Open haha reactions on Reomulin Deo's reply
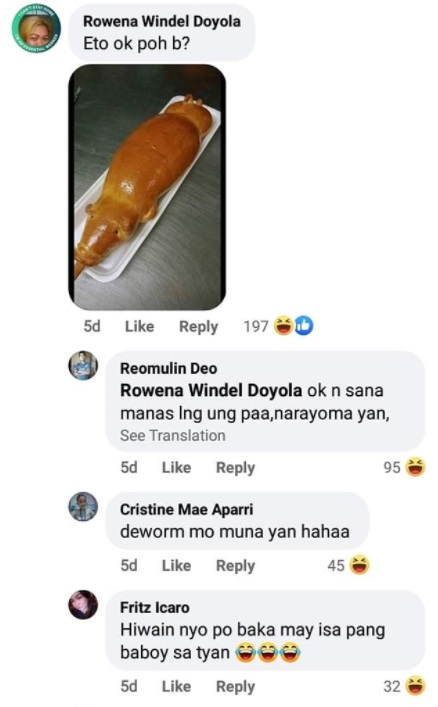The height and width of the screenshot is (707, 438). [x=415, y=467]
